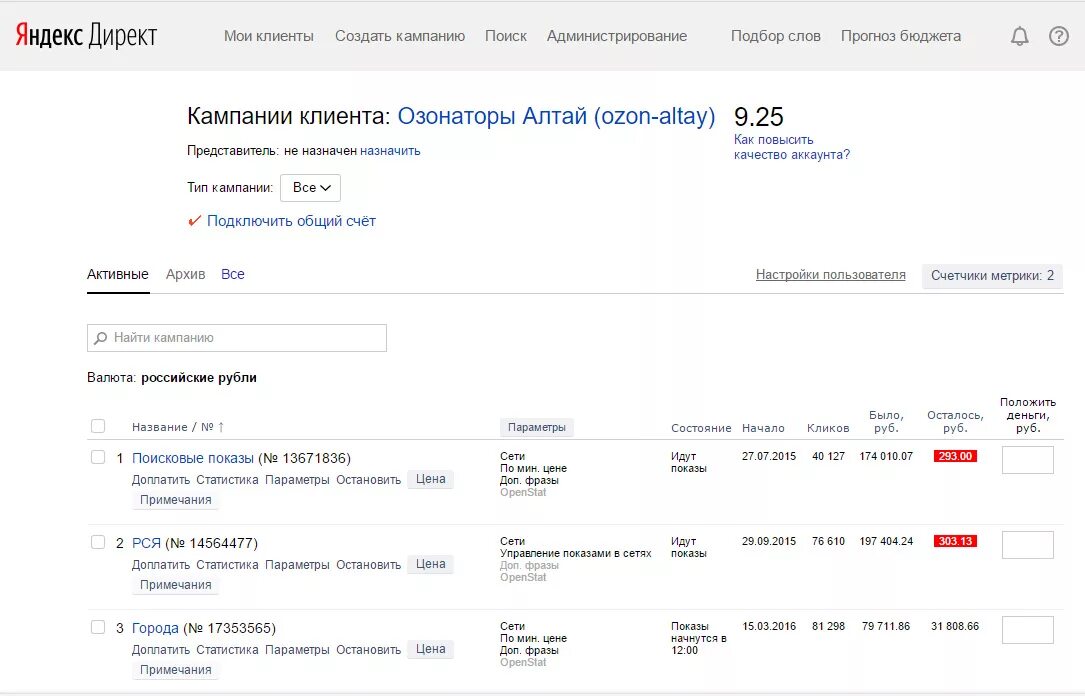
Task: Check the РСЯ campaign checkbox
Action: [98, 542]
